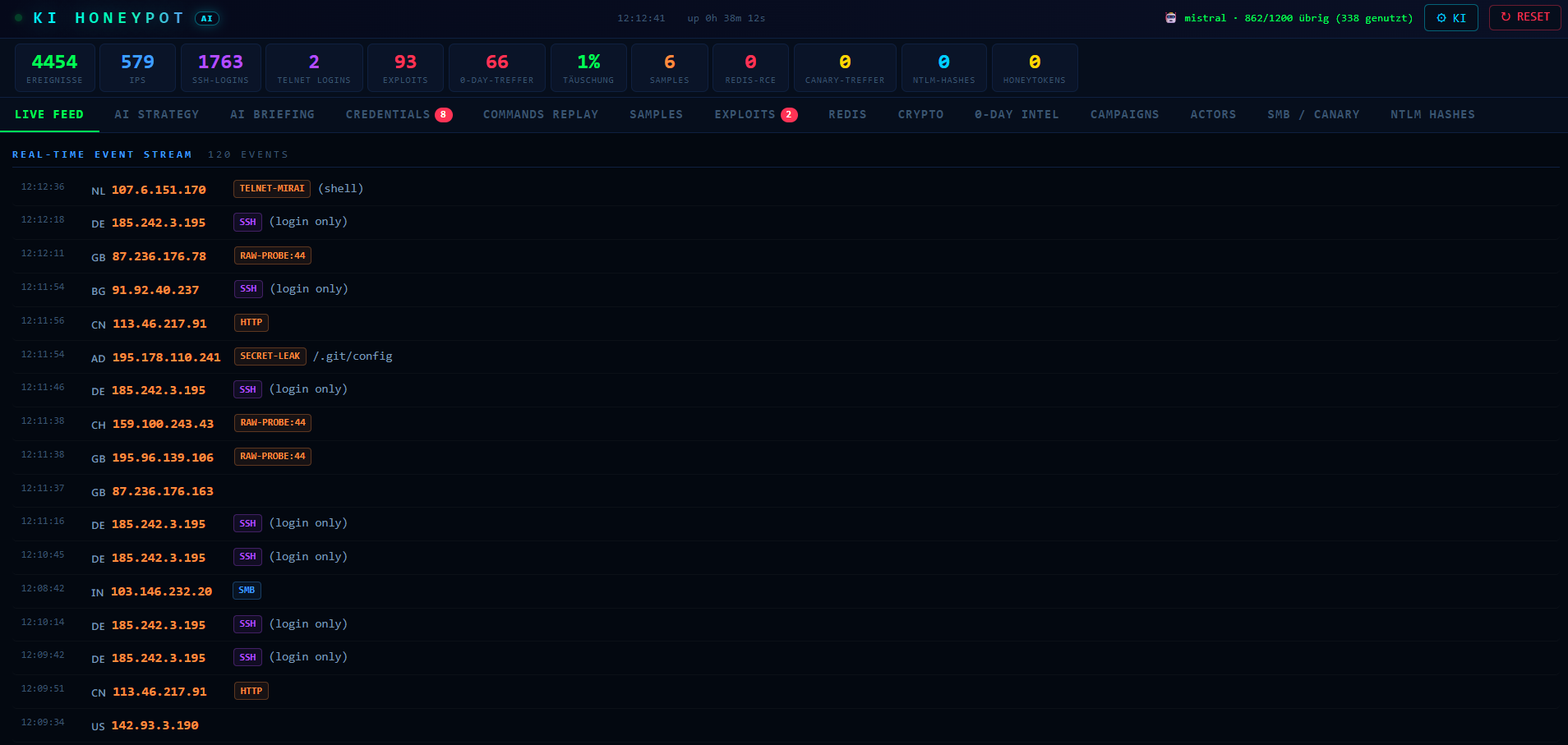Viewport: 1568px width, 745px height.
Task: Open the NTLM Hashes tab
Action: coord(1432,114)
